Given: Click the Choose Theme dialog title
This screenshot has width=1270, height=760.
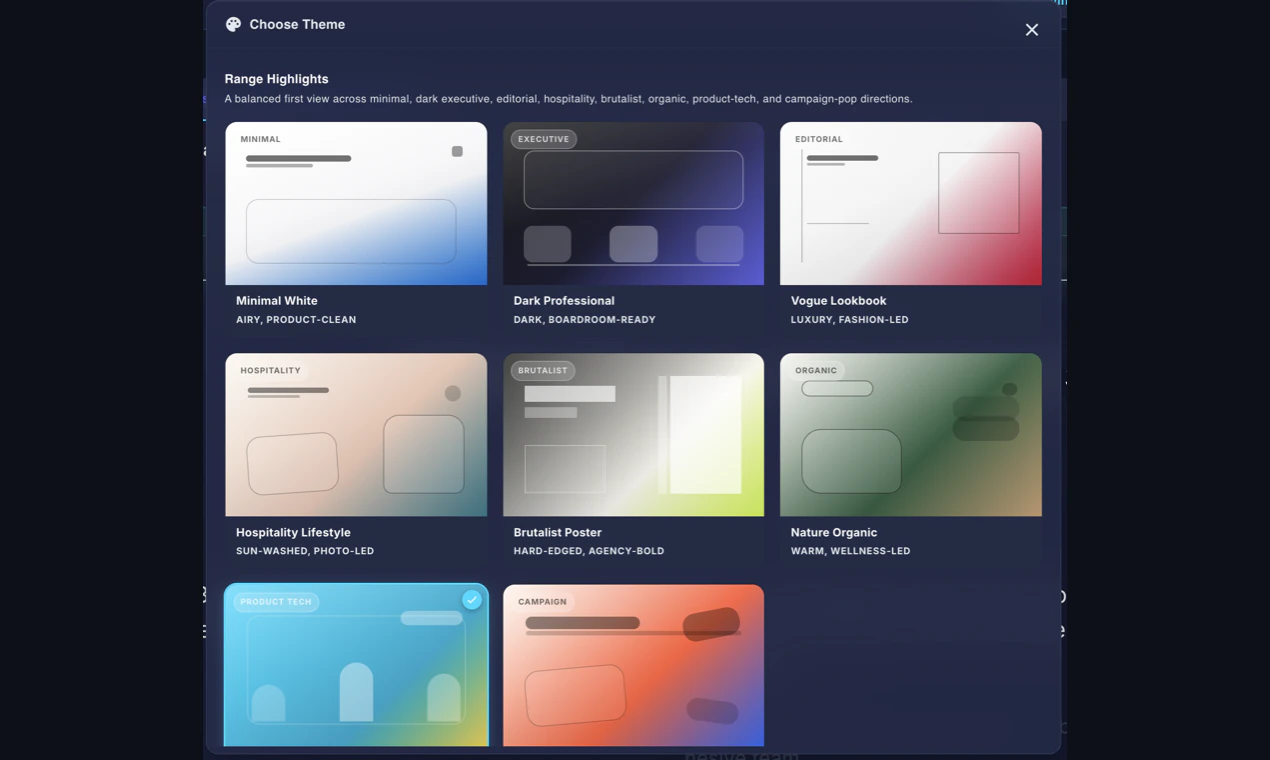Looking at the screenshot, I should (x=297, y=25).
